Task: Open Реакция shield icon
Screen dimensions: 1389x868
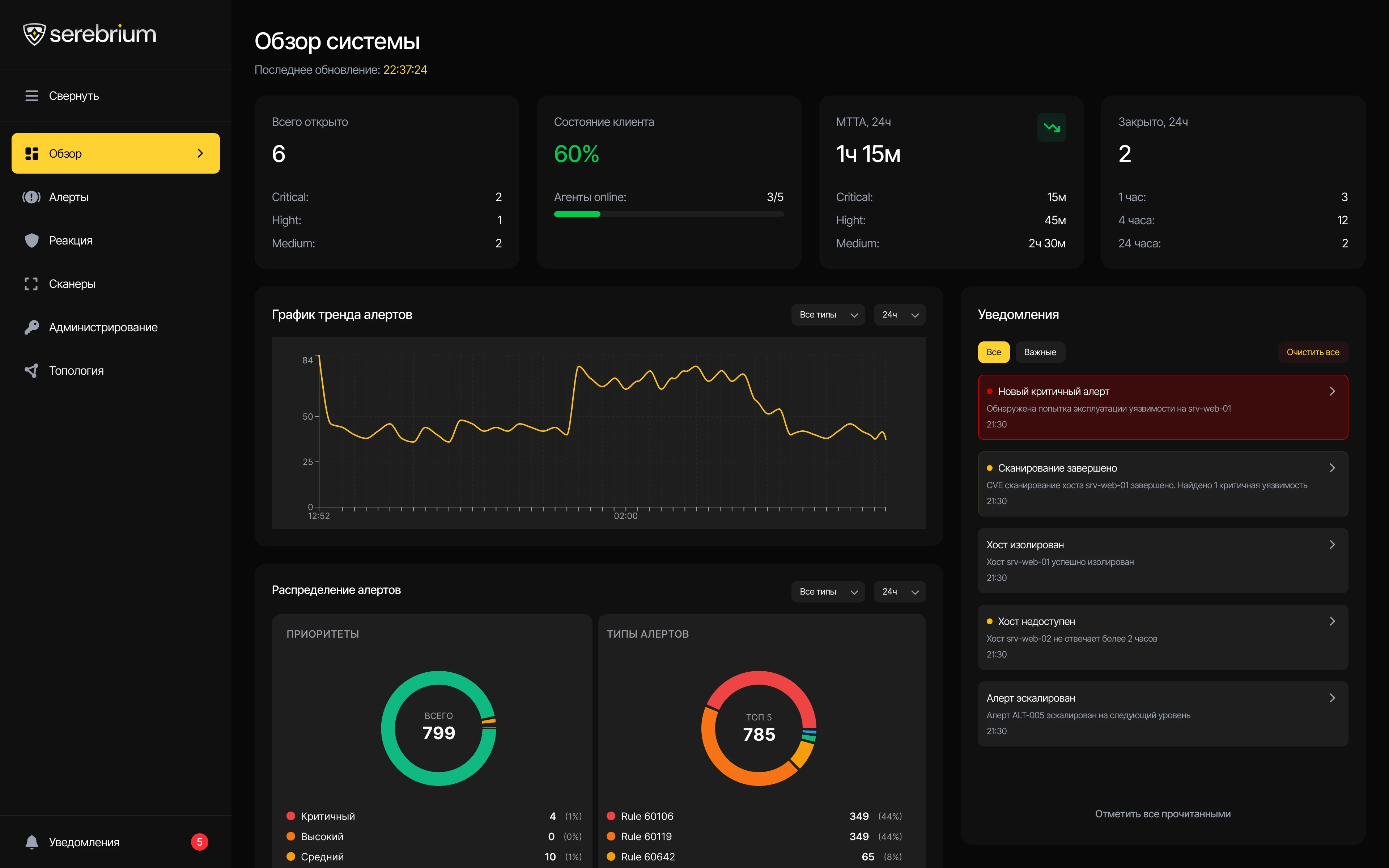Action: pos(31,241)
